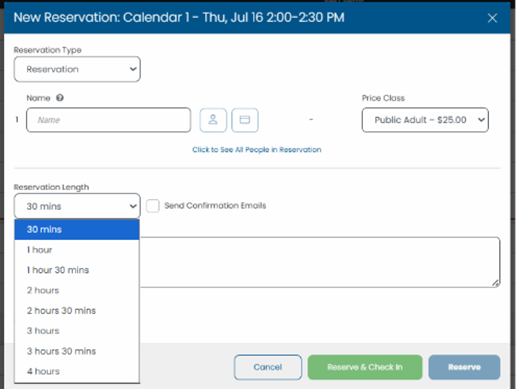Viewport: 516px width, 389px height.
Task: Pick 3 hours 30 mins option
Action: pyautogui.click(x=77, y=351)
